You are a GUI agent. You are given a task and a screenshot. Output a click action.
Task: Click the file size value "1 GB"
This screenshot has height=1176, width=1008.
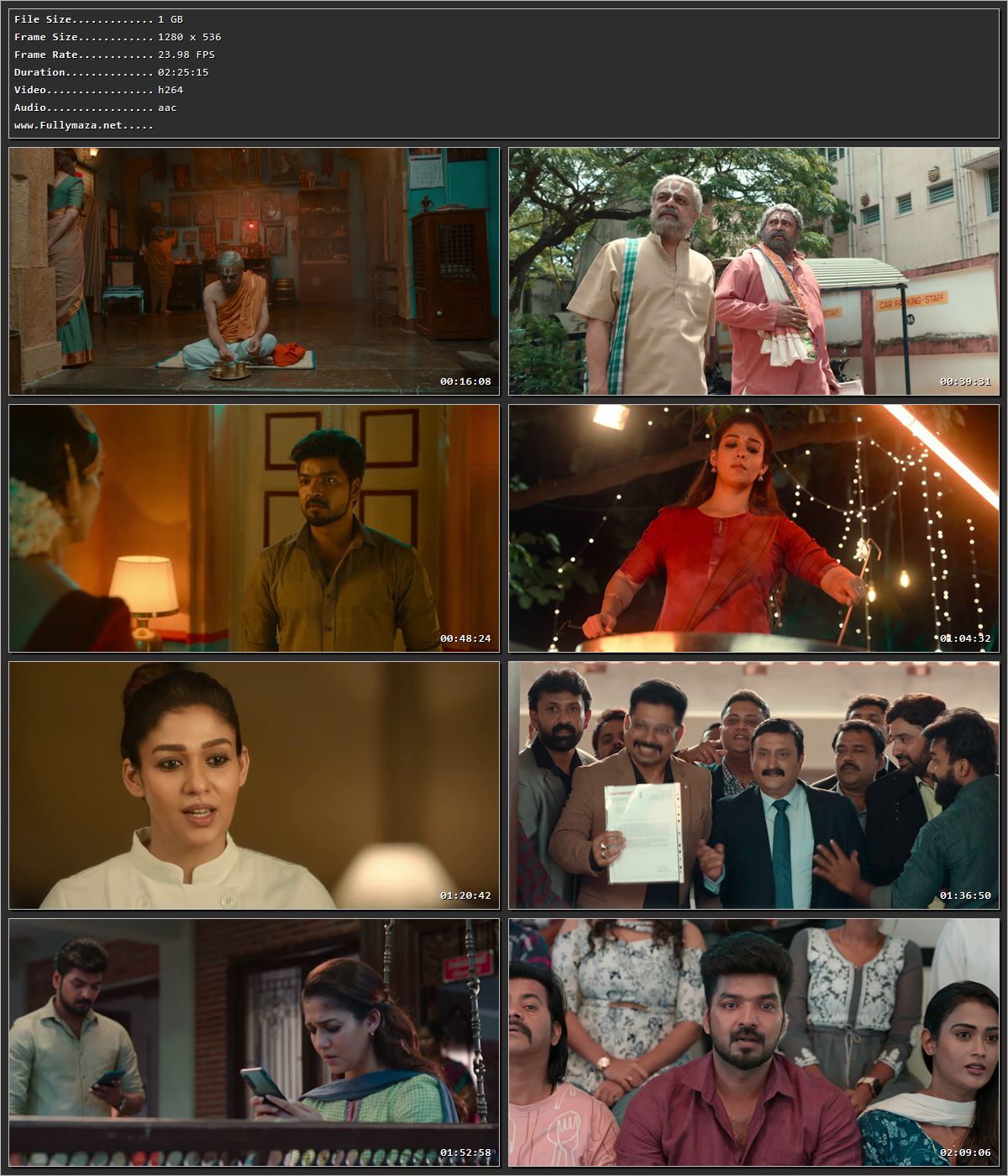tap(171, 19)
